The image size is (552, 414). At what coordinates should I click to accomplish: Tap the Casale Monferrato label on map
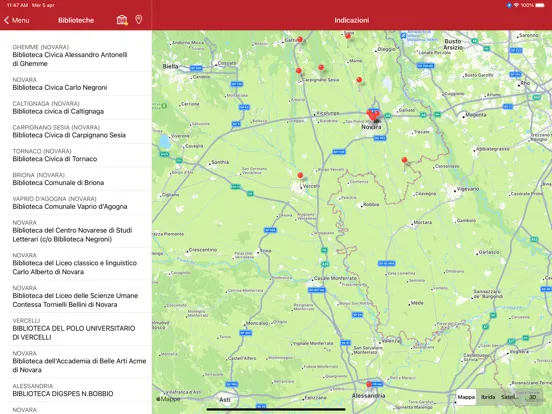tap(335, 278)
